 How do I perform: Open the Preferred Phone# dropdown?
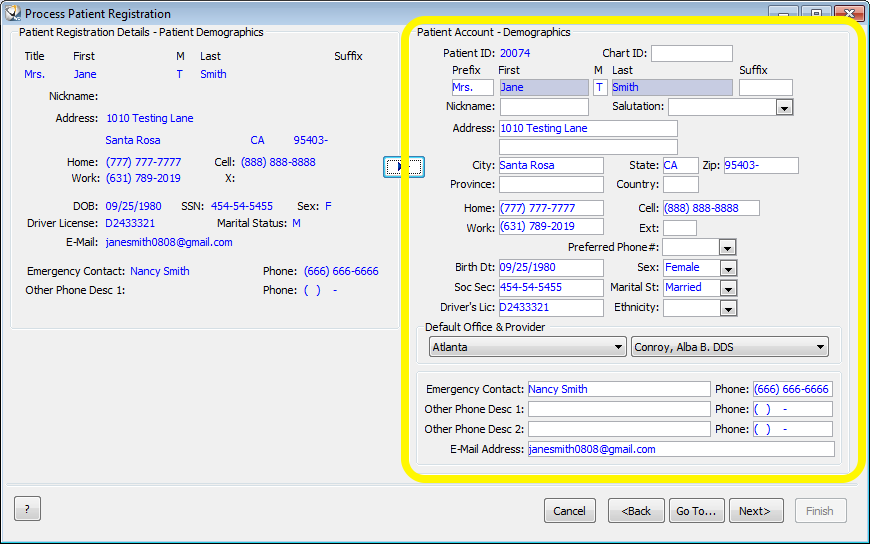pyautogui.click(x=727, y=248)
